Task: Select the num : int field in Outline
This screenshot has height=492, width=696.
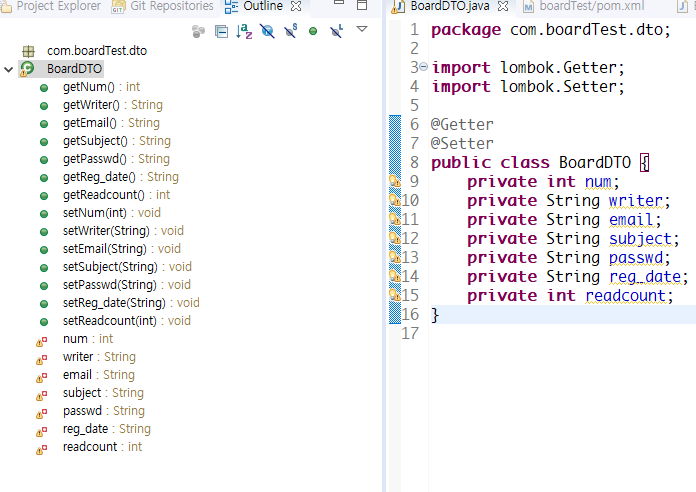Action: point(88,339)
